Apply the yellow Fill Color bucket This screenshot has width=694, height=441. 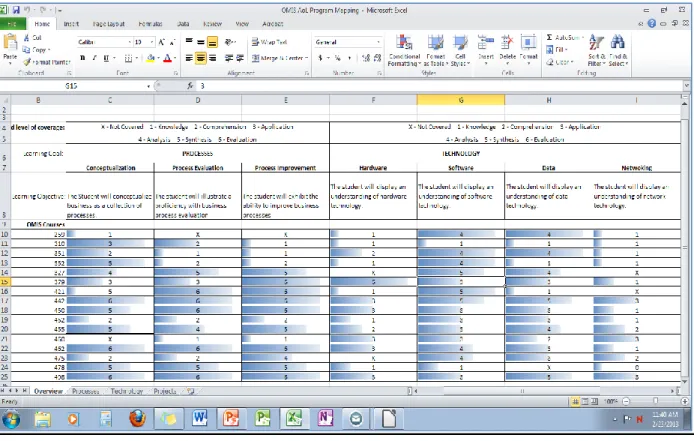point(150,58)
